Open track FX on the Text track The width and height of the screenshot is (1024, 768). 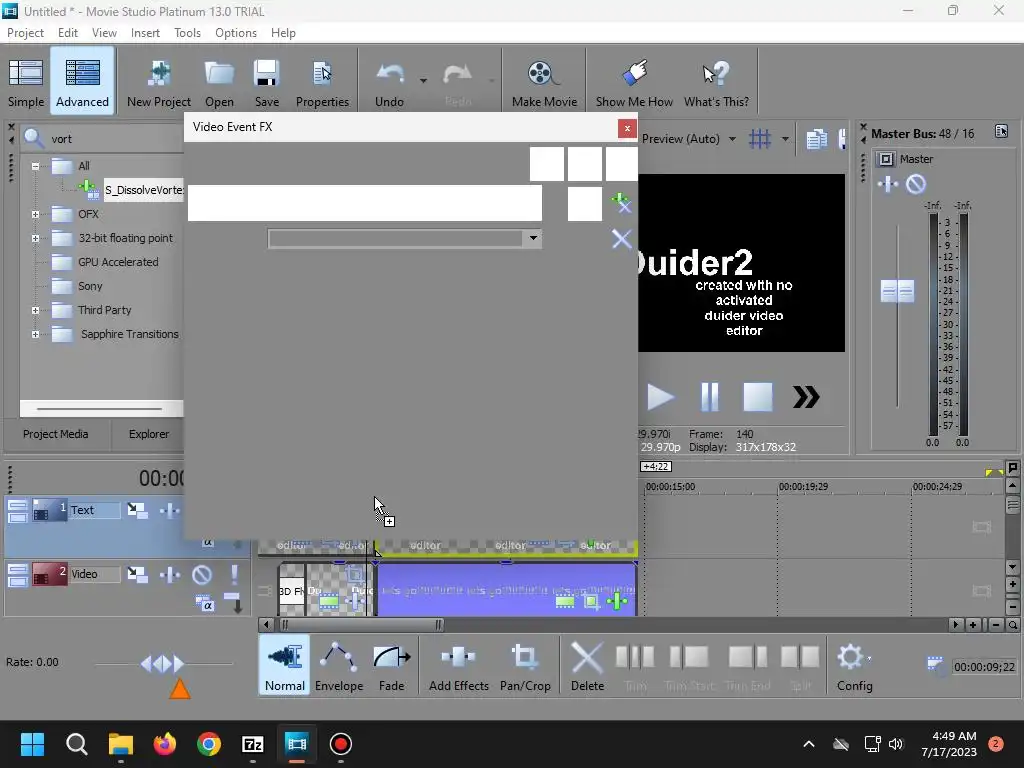point(169,510)
